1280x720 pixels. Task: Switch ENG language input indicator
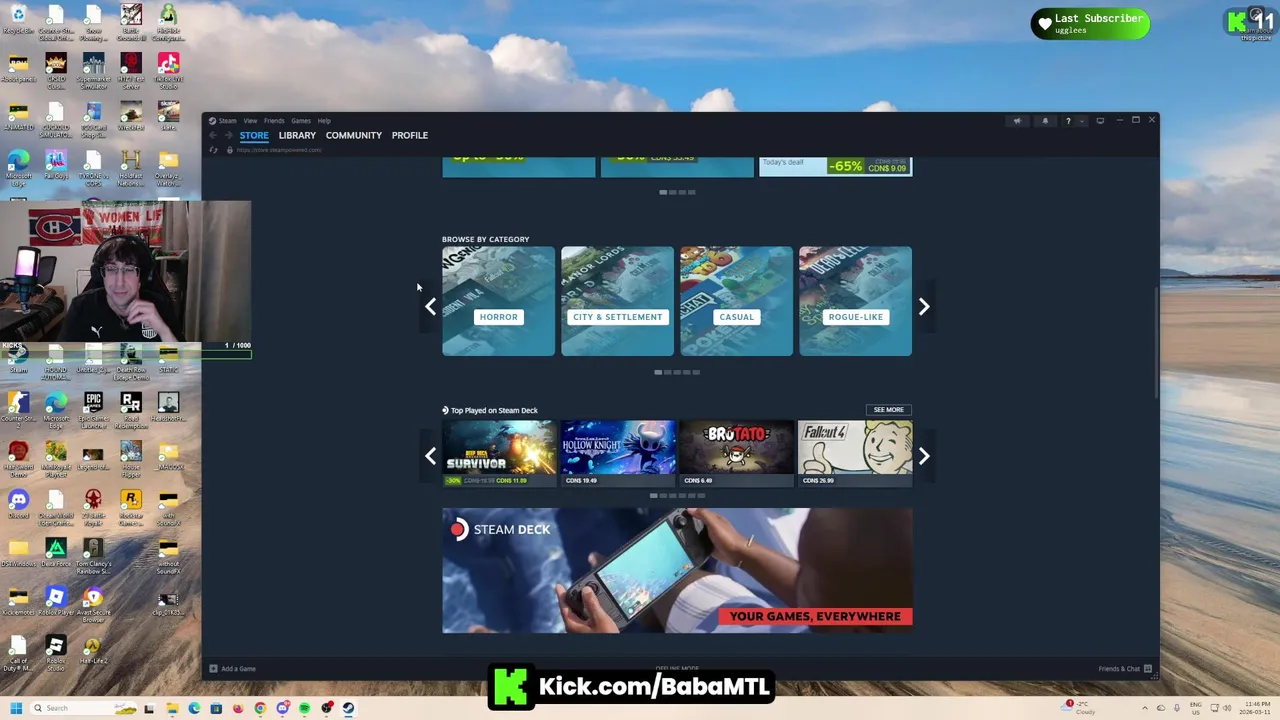[1196, 708]
